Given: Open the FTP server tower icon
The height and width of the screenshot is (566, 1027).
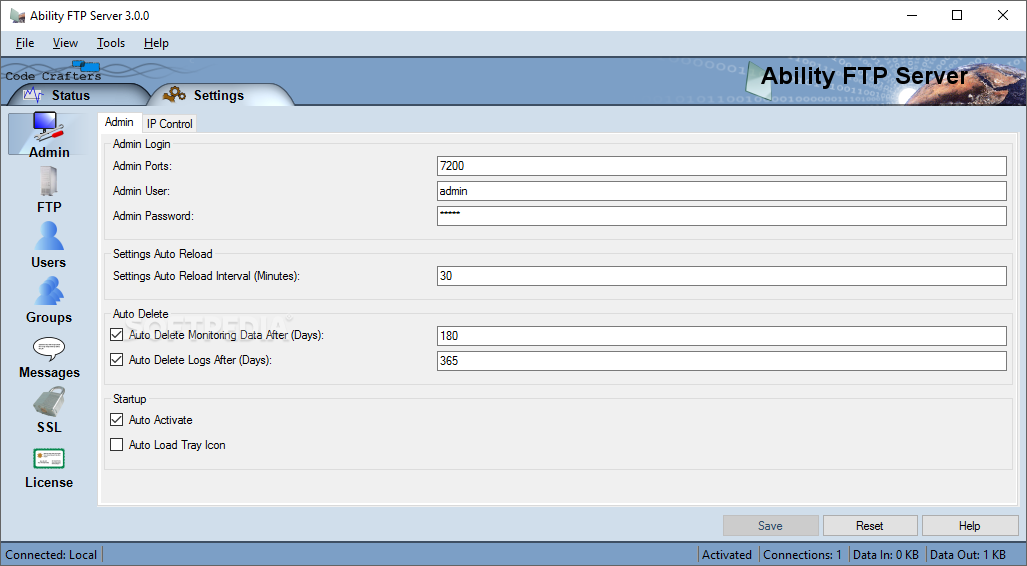Looking at the screenshot, I should (48, 181).
